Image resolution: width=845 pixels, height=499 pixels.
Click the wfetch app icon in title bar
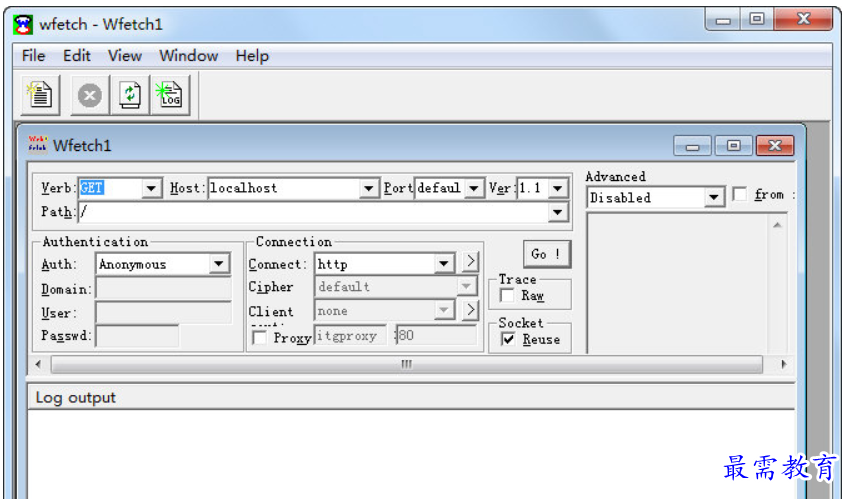coord(23,24)
